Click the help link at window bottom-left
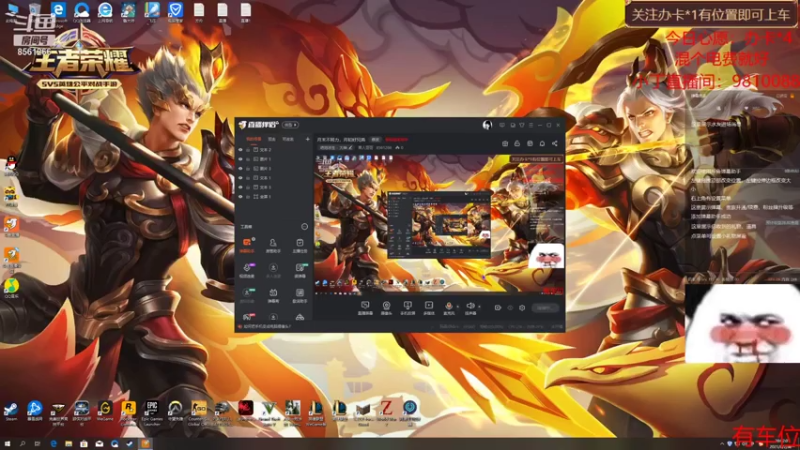This screenshot has width=800, height=450. (x=265, y=327)
